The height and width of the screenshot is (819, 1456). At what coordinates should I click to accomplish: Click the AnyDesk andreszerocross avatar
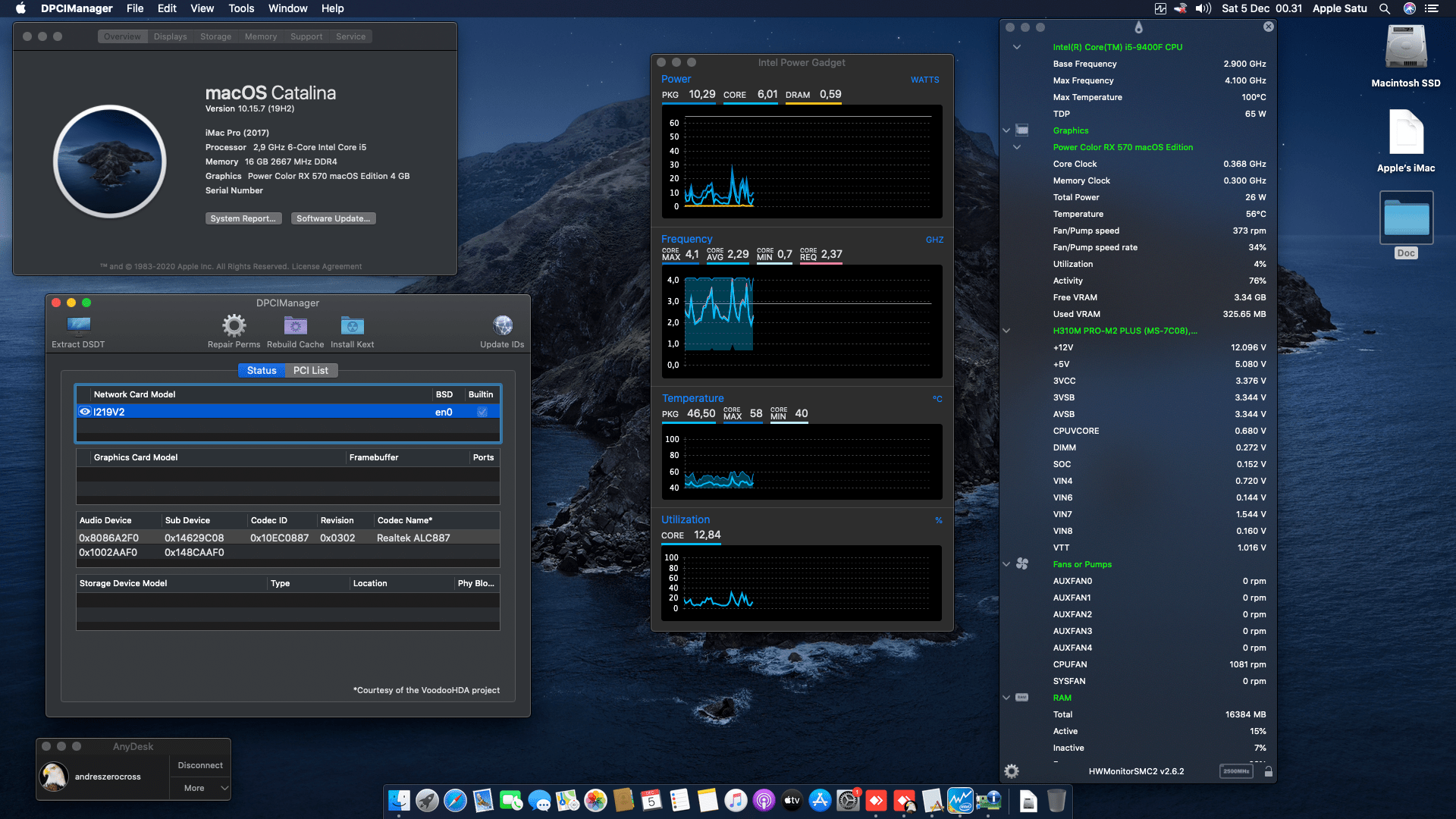(x=54, y=777)
